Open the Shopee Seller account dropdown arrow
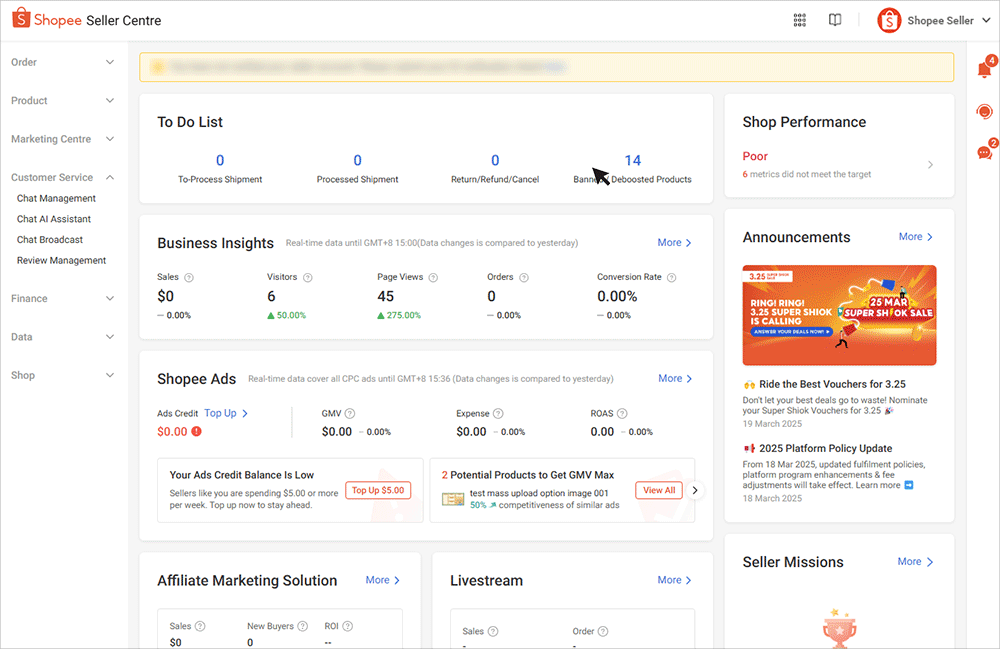The image size is (1000, 649). 986,20
